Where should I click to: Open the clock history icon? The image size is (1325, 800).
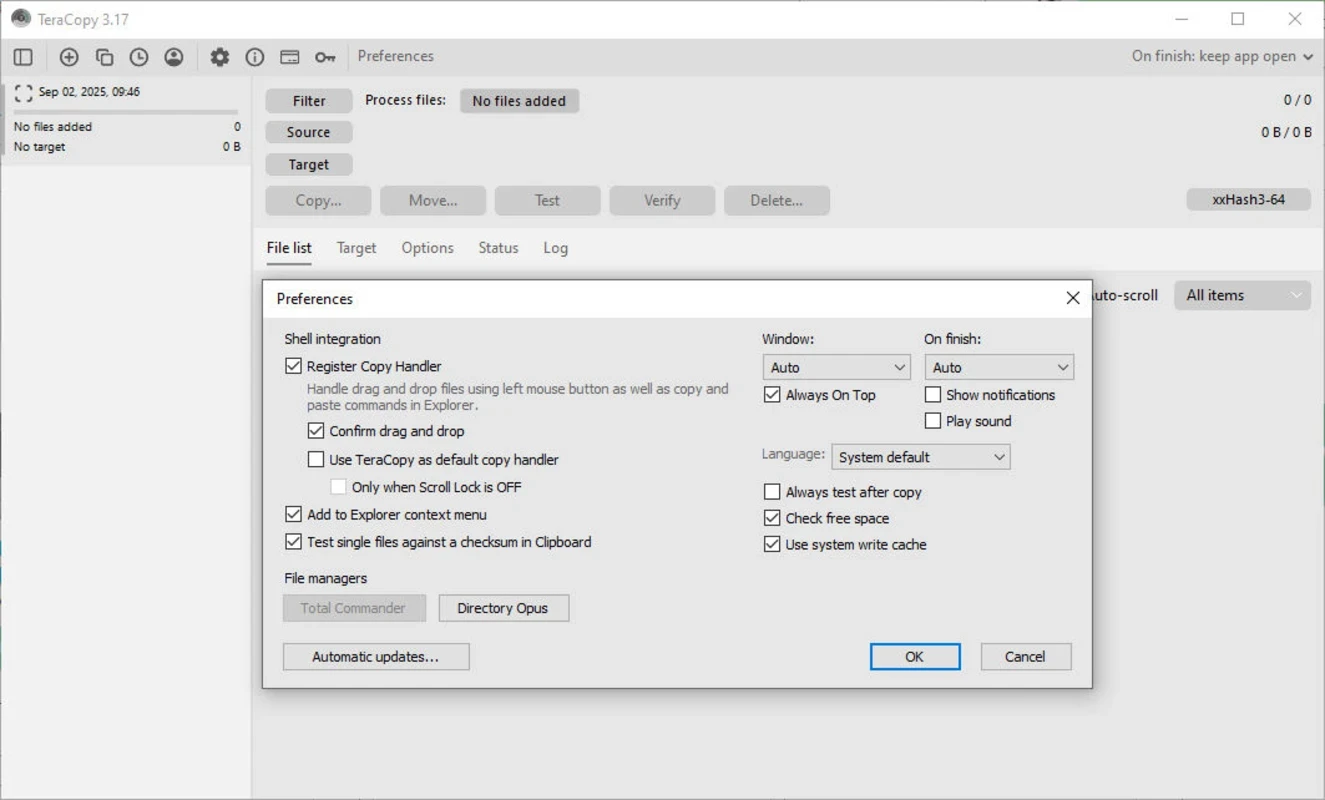click(x=138, y=57)
